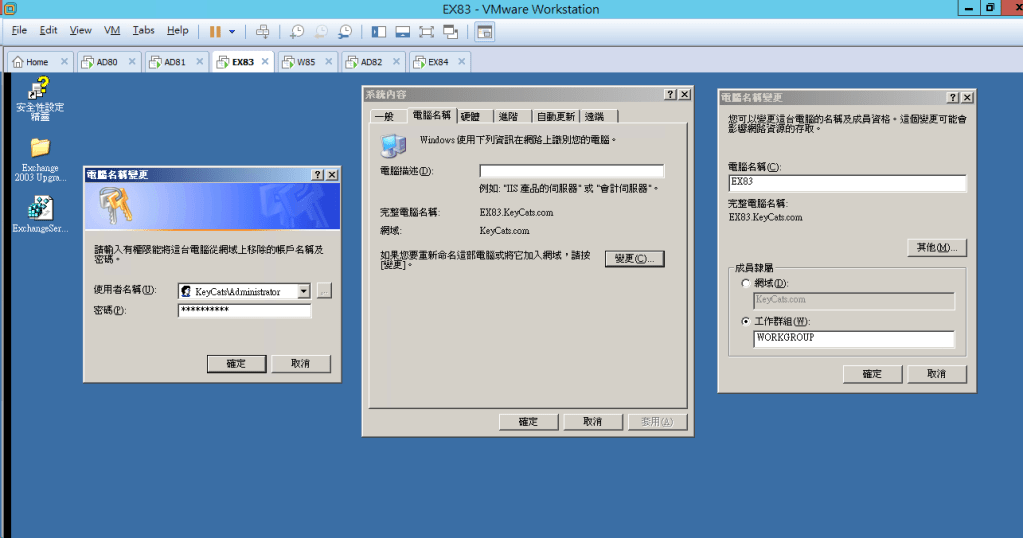Click the pause virtual machine toolbar icon
The width and height of the screenshot is (1023, 538).
(215, 31)
